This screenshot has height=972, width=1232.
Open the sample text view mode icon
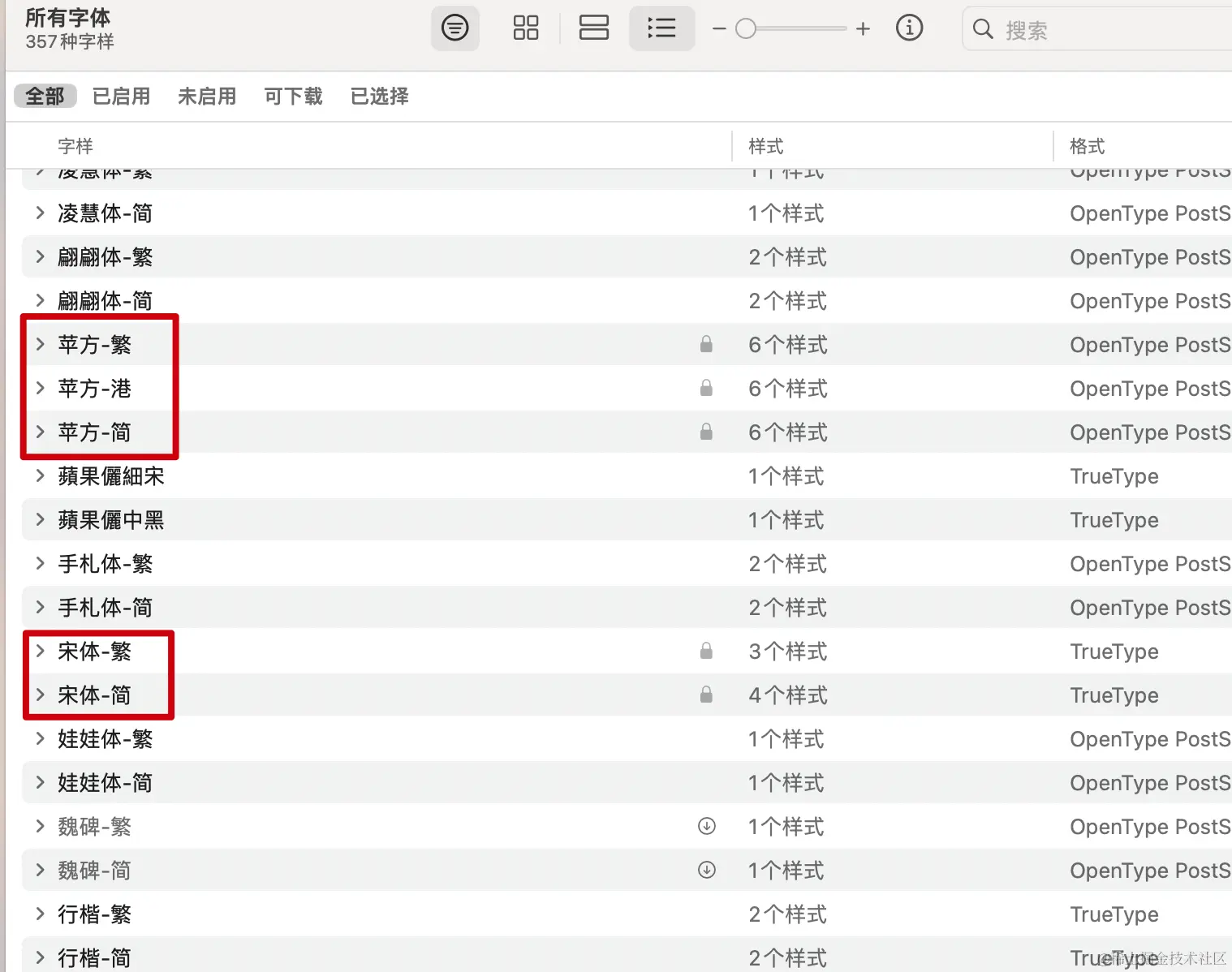(x=454, y=28)
